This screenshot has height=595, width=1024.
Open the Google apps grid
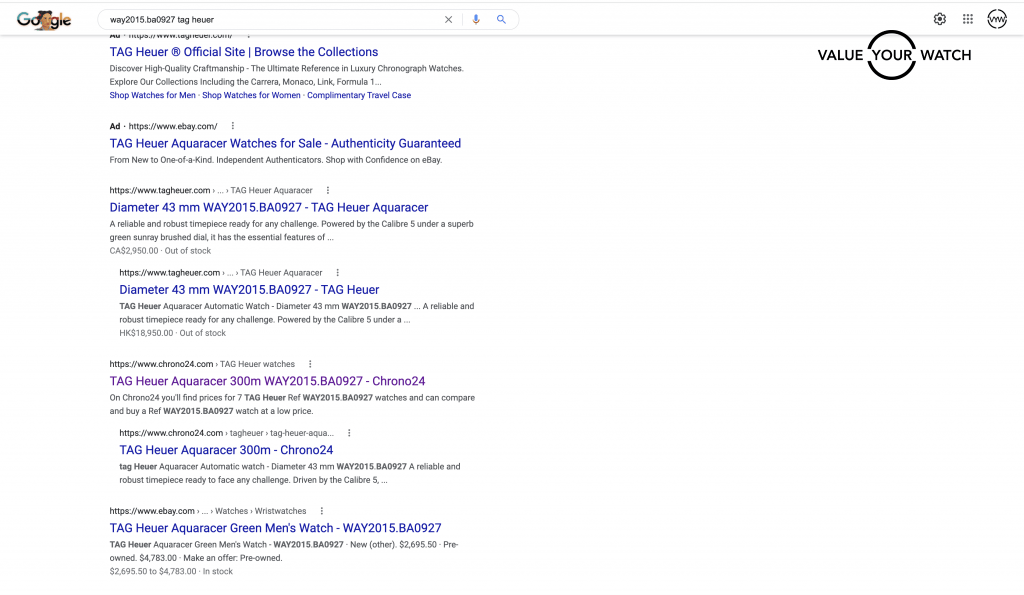[968, 19]
